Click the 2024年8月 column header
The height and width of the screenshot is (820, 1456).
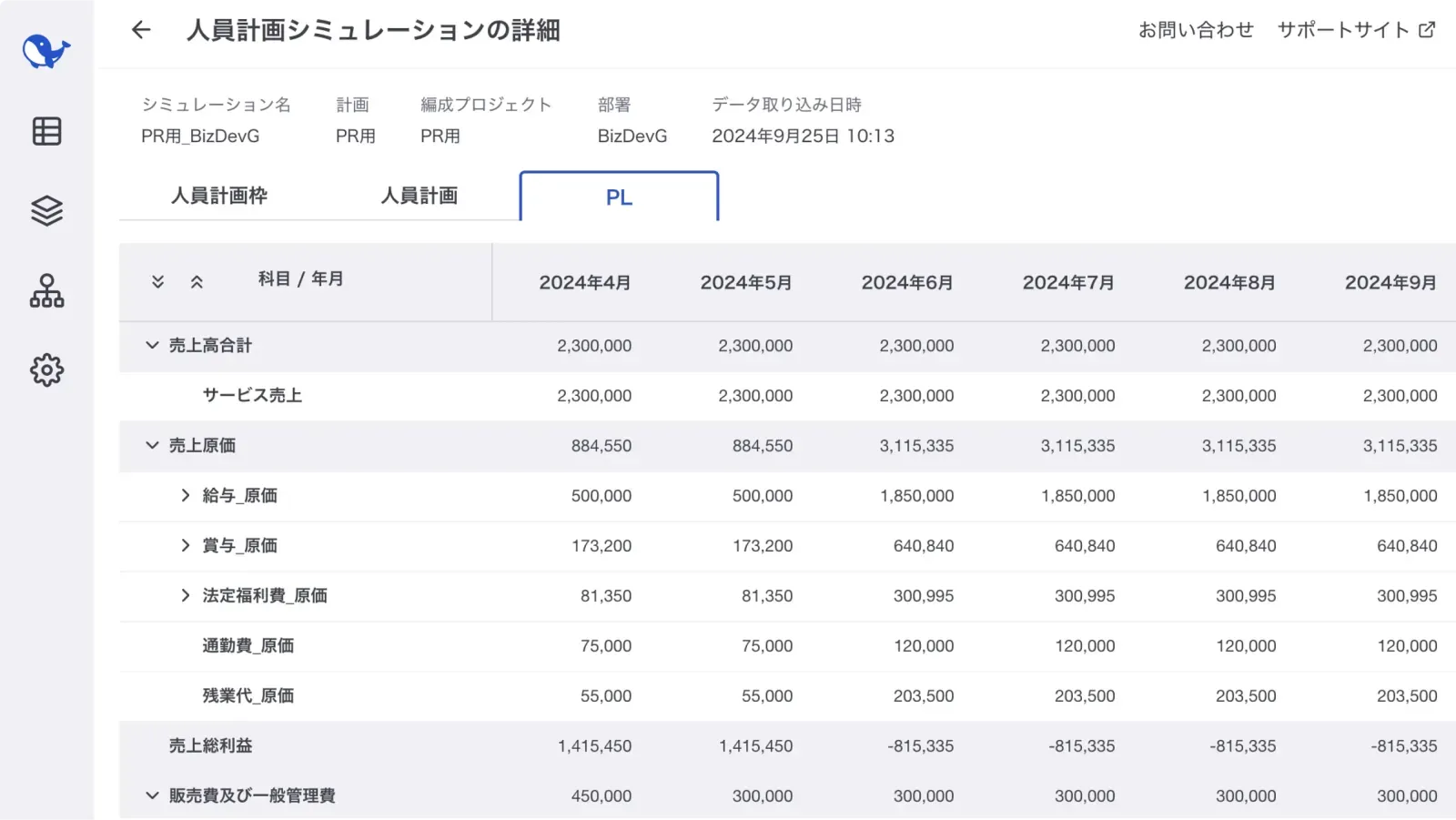click(x=1229, y=283)
